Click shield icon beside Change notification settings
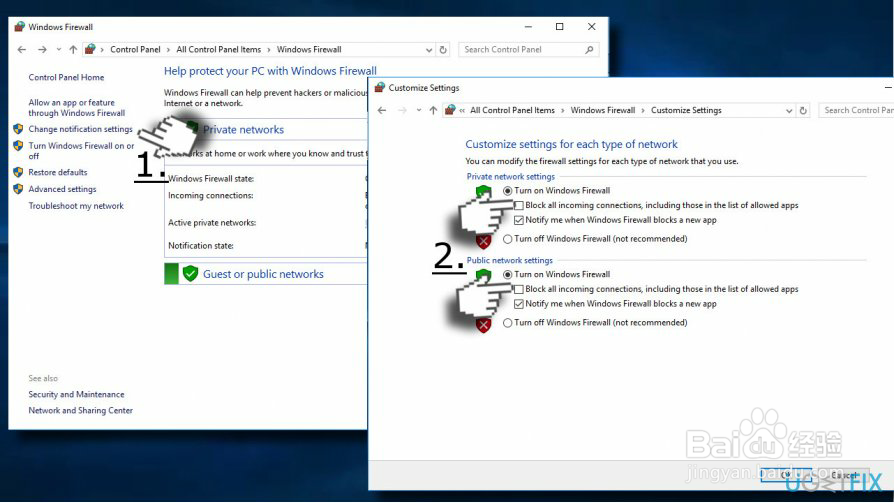This screenshot has width=894, height=503. 18,129
